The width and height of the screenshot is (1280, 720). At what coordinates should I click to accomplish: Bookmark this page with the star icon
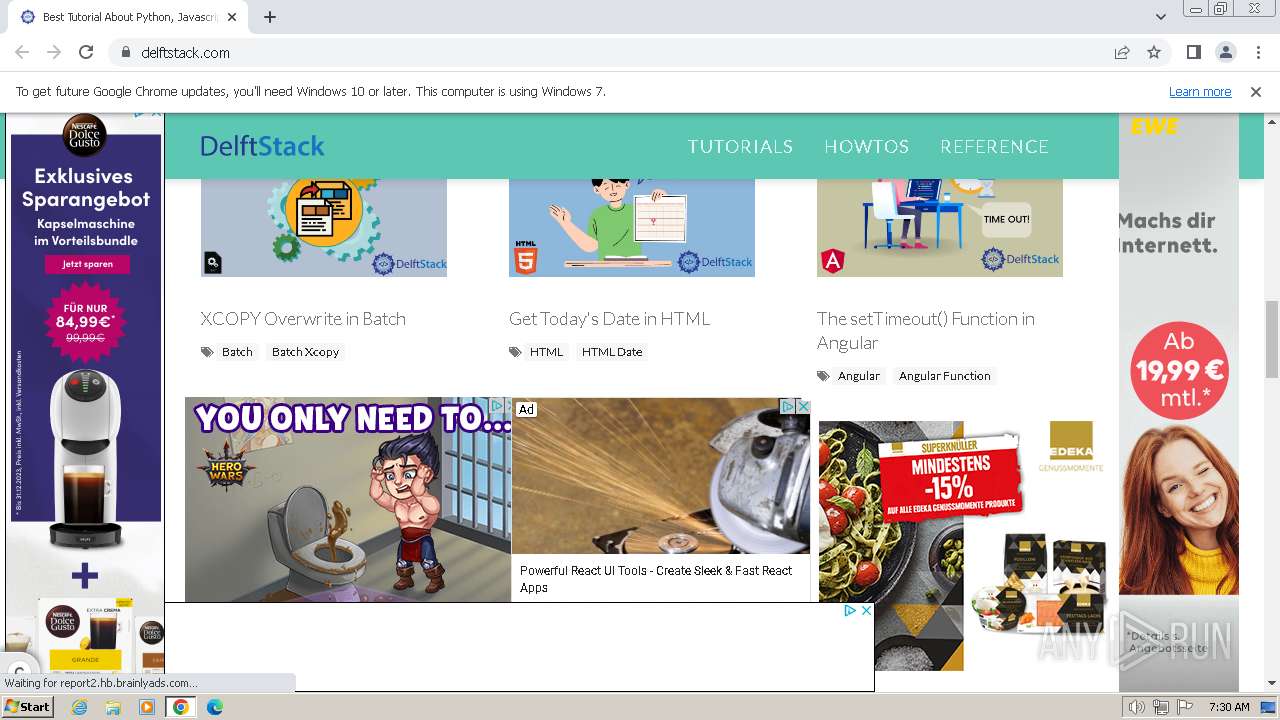point(1154,52)
